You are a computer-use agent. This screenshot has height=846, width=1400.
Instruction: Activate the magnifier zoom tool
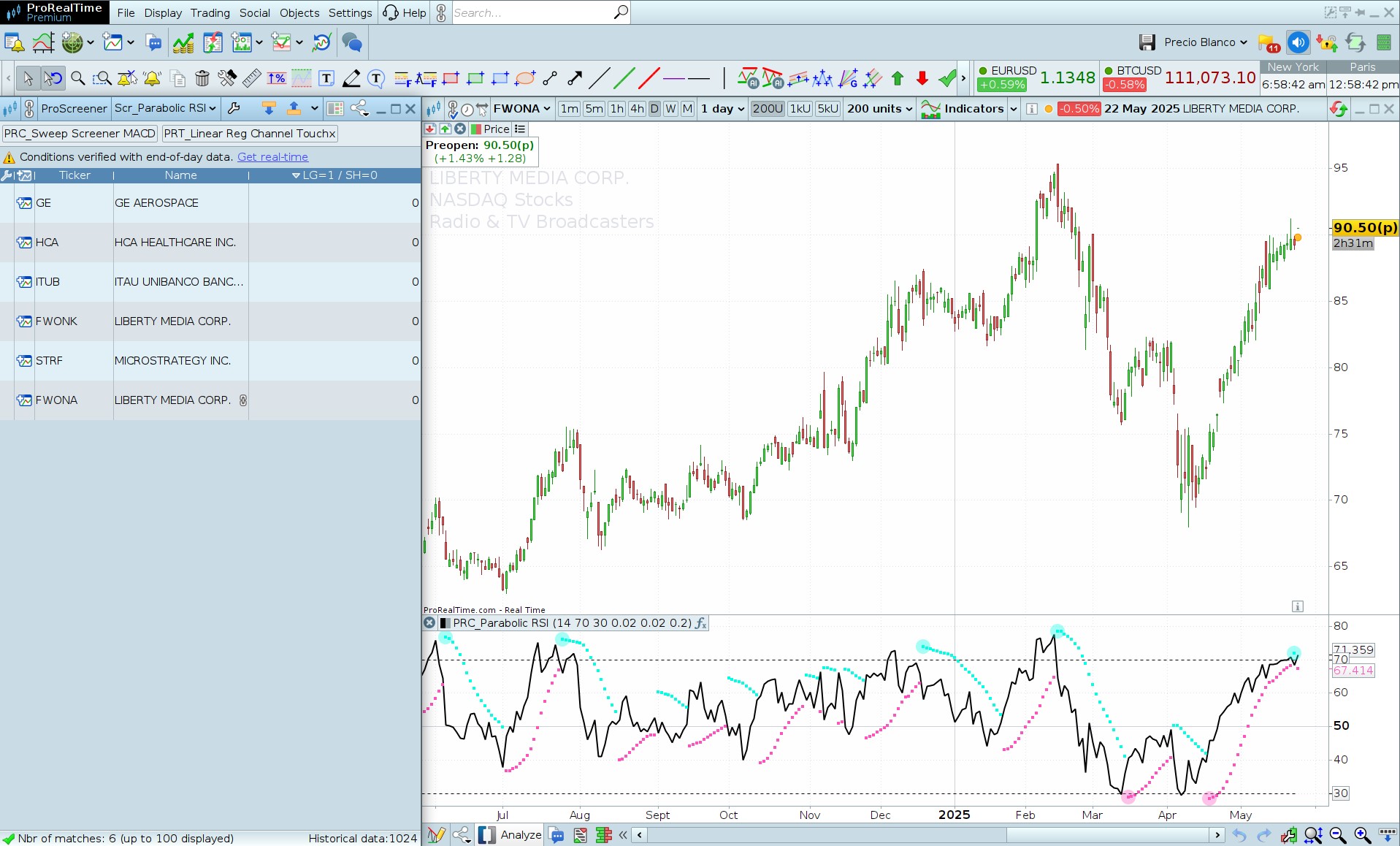tap(77, 78)
